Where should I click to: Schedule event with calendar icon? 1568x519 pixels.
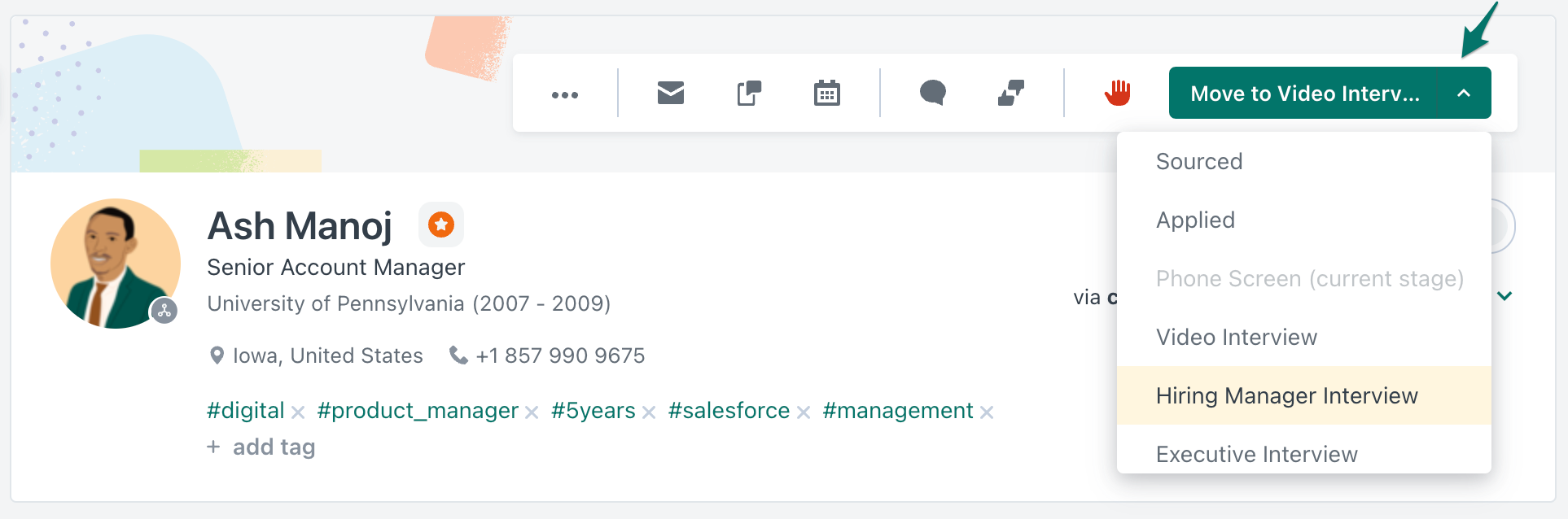pyautogui.click(x=826, y=94)
